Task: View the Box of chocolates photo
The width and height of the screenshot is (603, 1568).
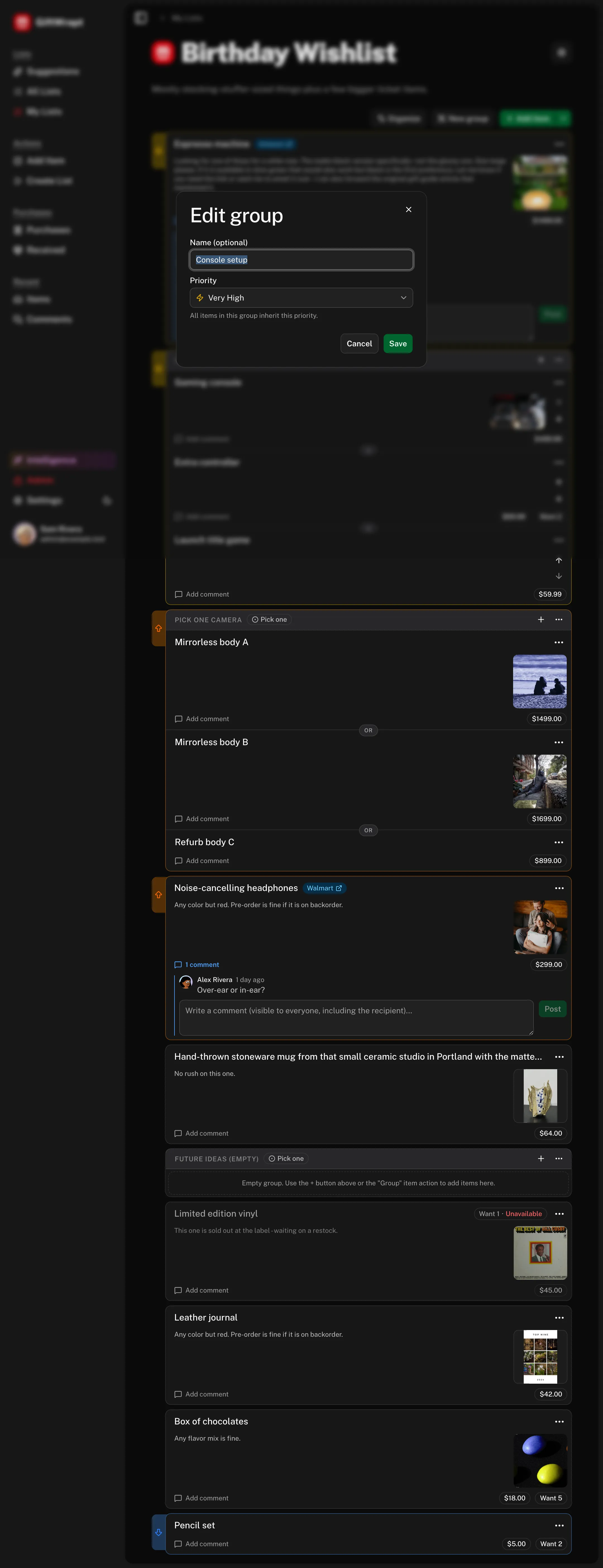Action: (x=540, y=1461)
